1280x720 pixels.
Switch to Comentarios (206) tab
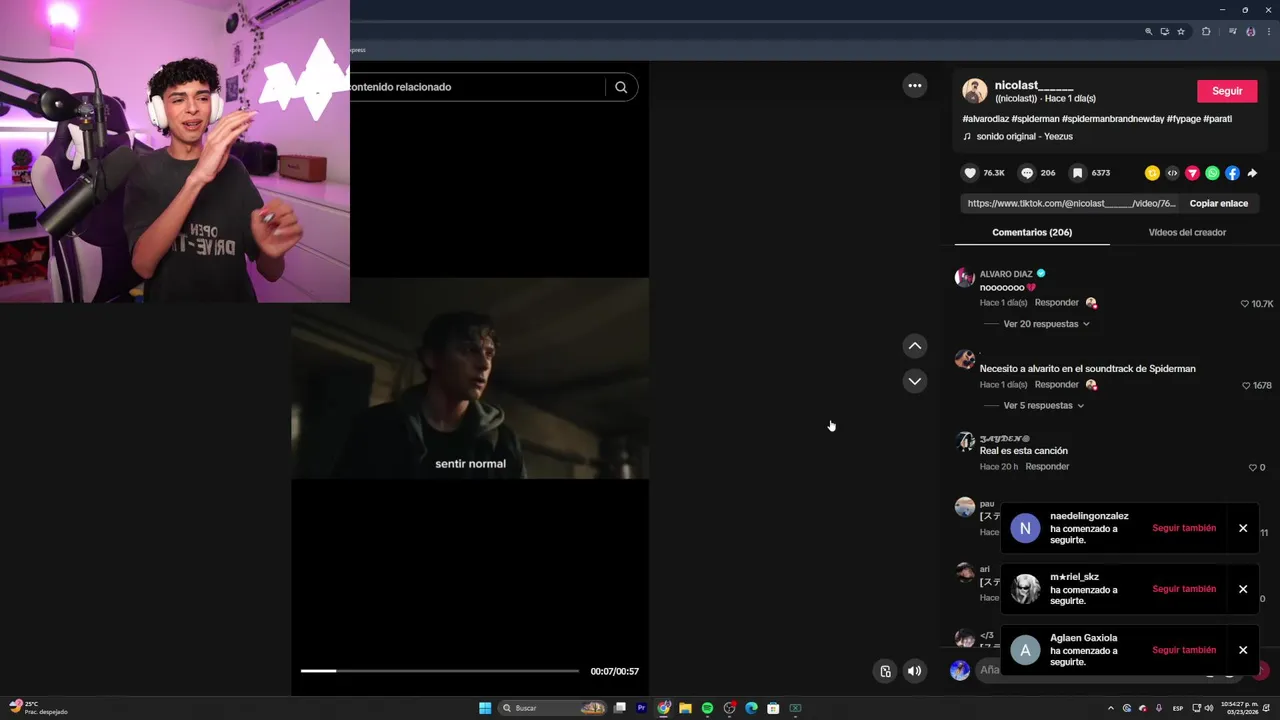tap(1032, 232)
